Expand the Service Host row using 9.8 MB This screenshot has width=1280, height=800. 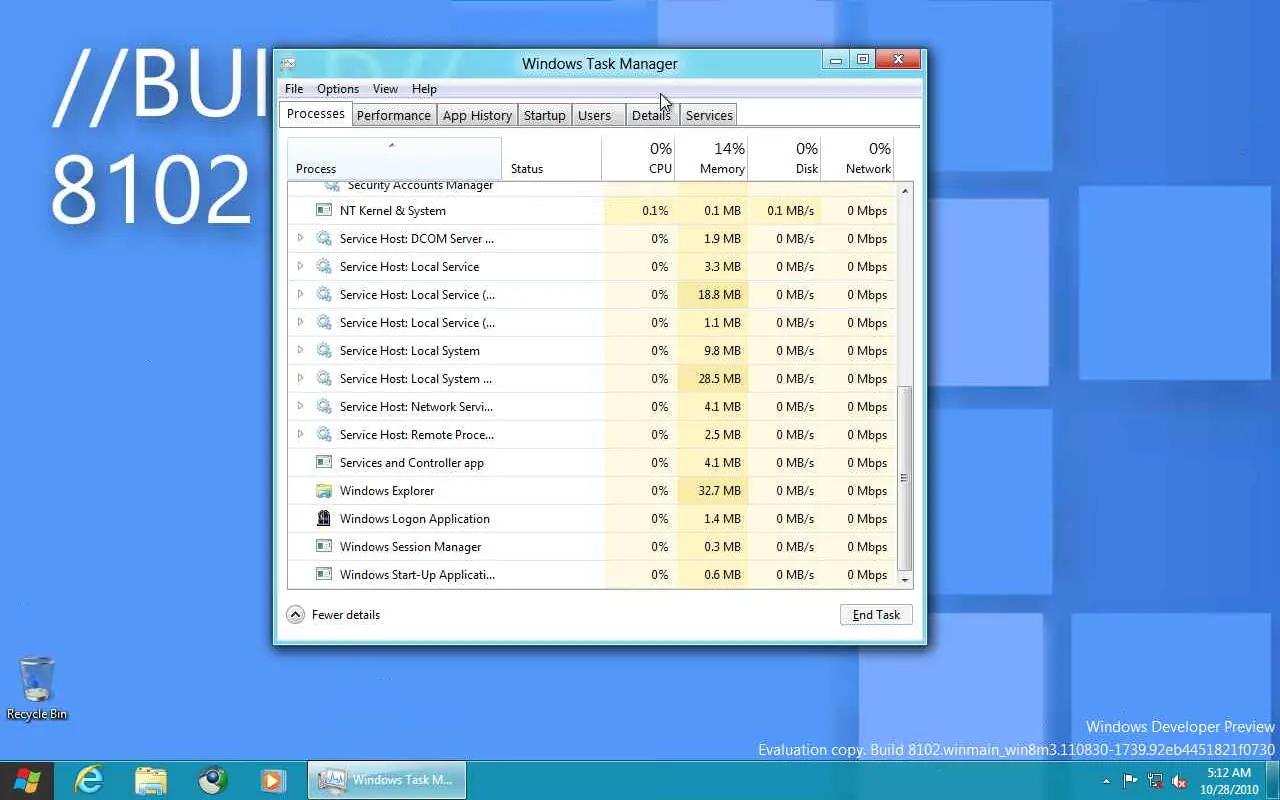click(300, 350)
